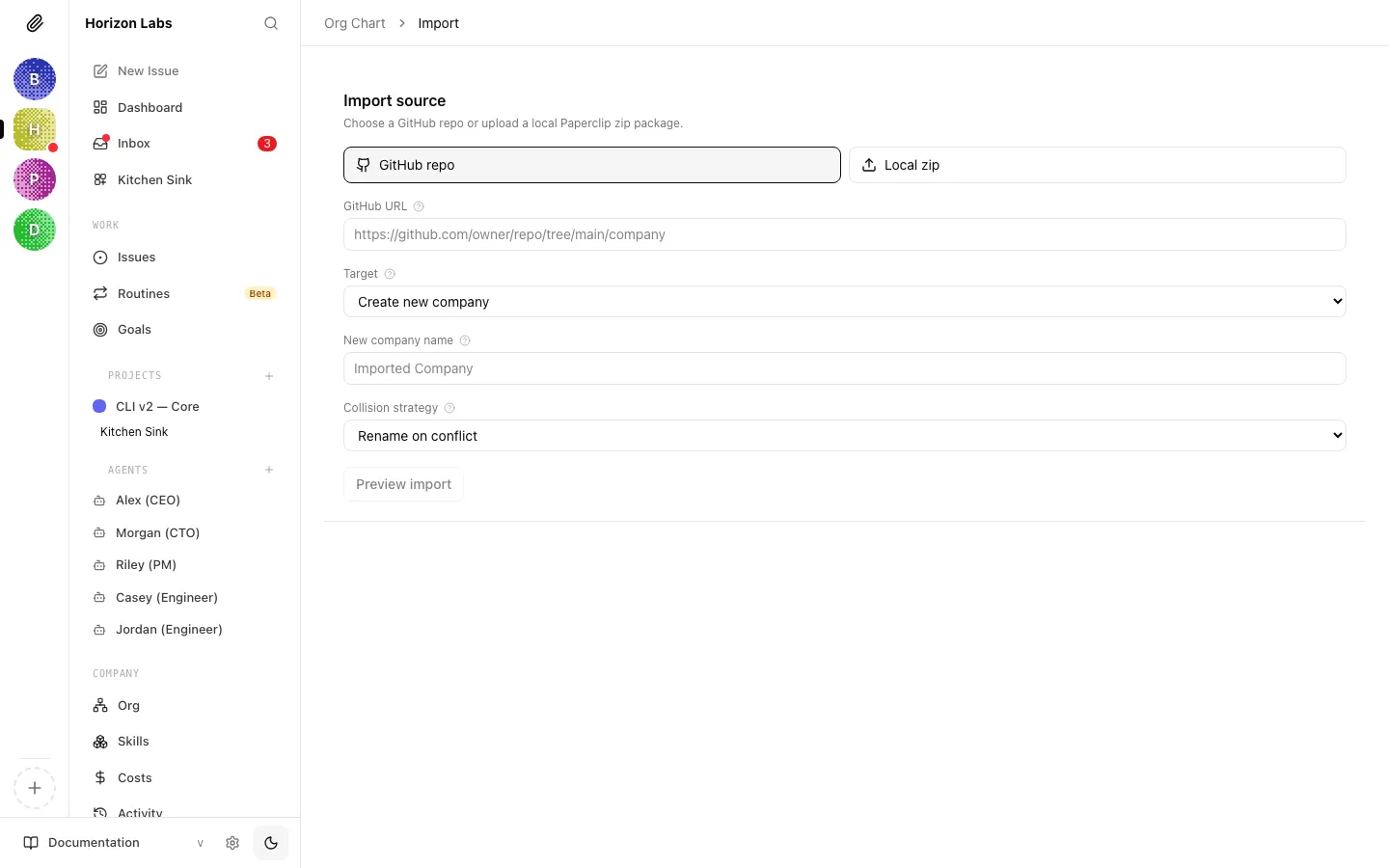
Task: Click the Beta badge beside Routines
Action: [260, 293]
